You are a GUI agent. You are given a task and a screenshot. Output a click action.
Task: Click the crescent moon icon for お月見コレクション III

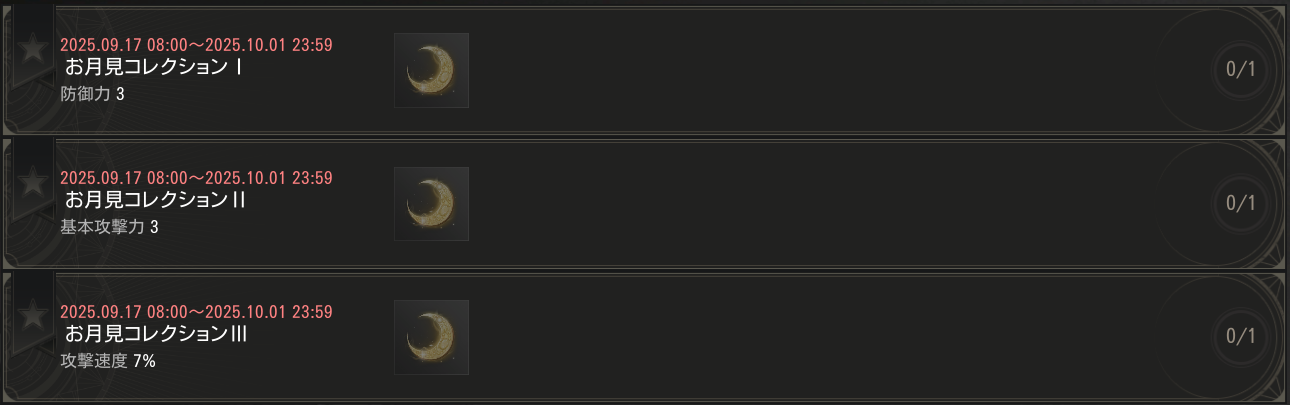point(431,337)
